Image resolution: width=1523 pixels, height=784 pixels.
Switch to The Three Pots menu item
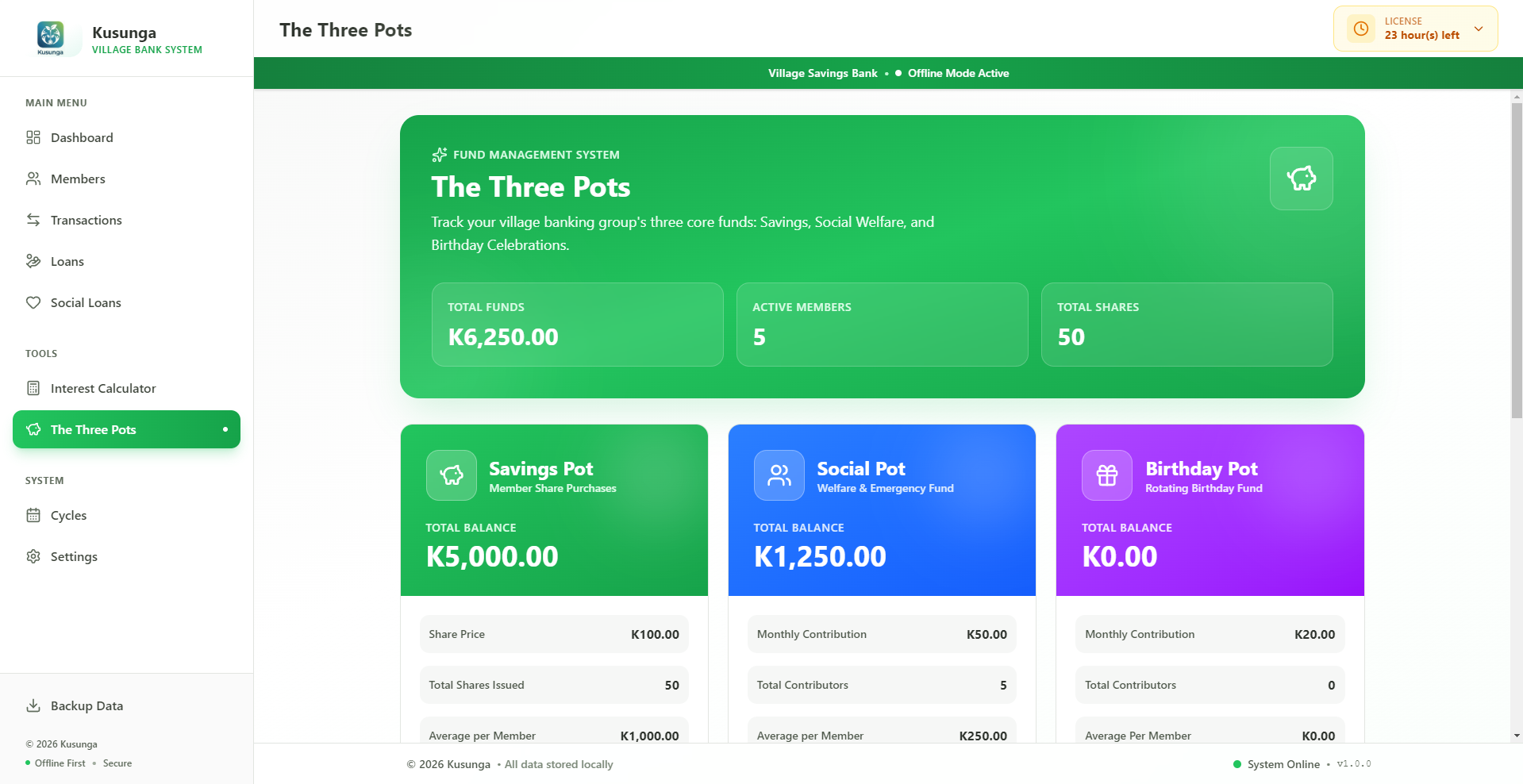91,429
